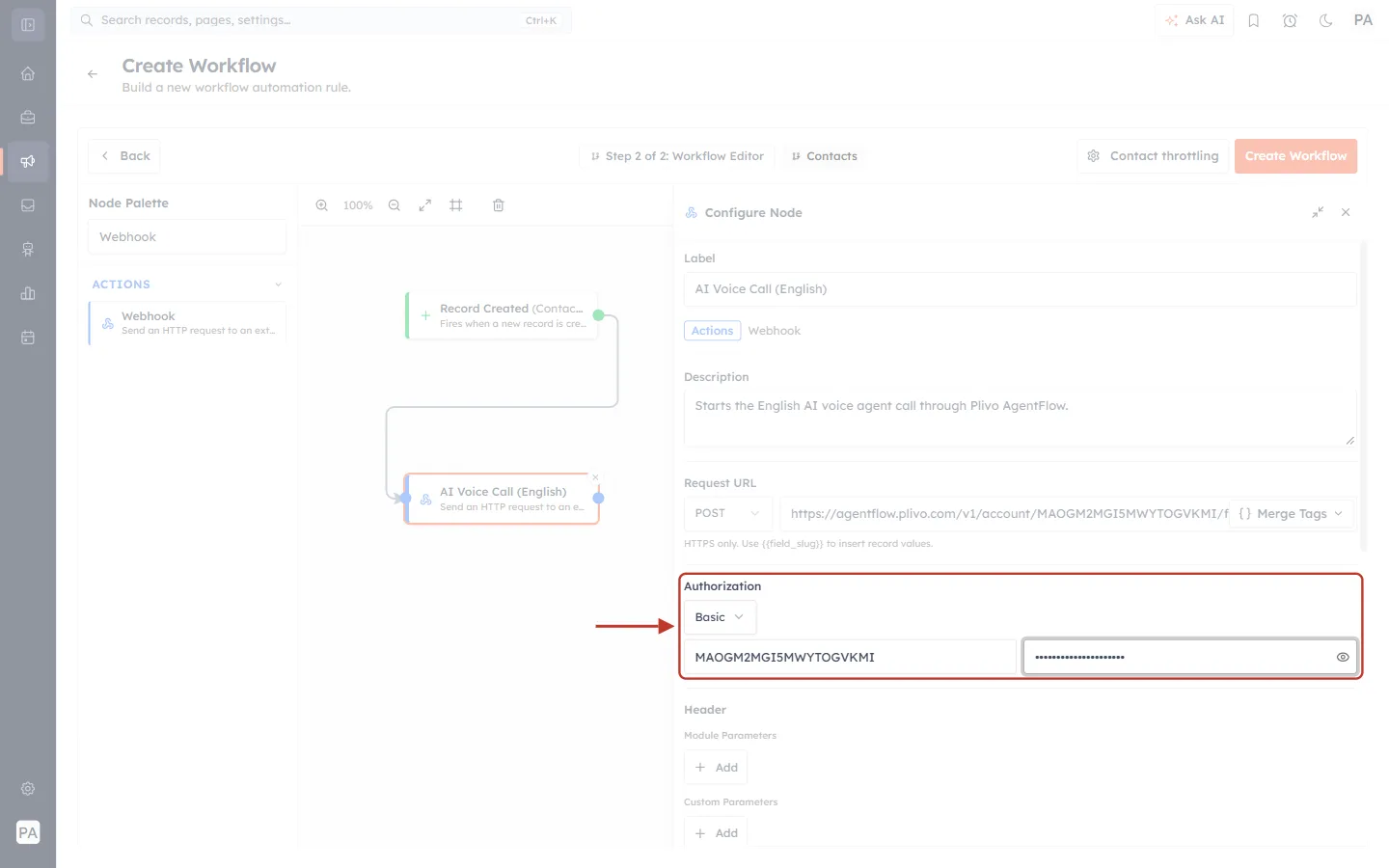The image size is (1389, 868).
Task: Click the Ask AI button
Action: (1195, 20)
